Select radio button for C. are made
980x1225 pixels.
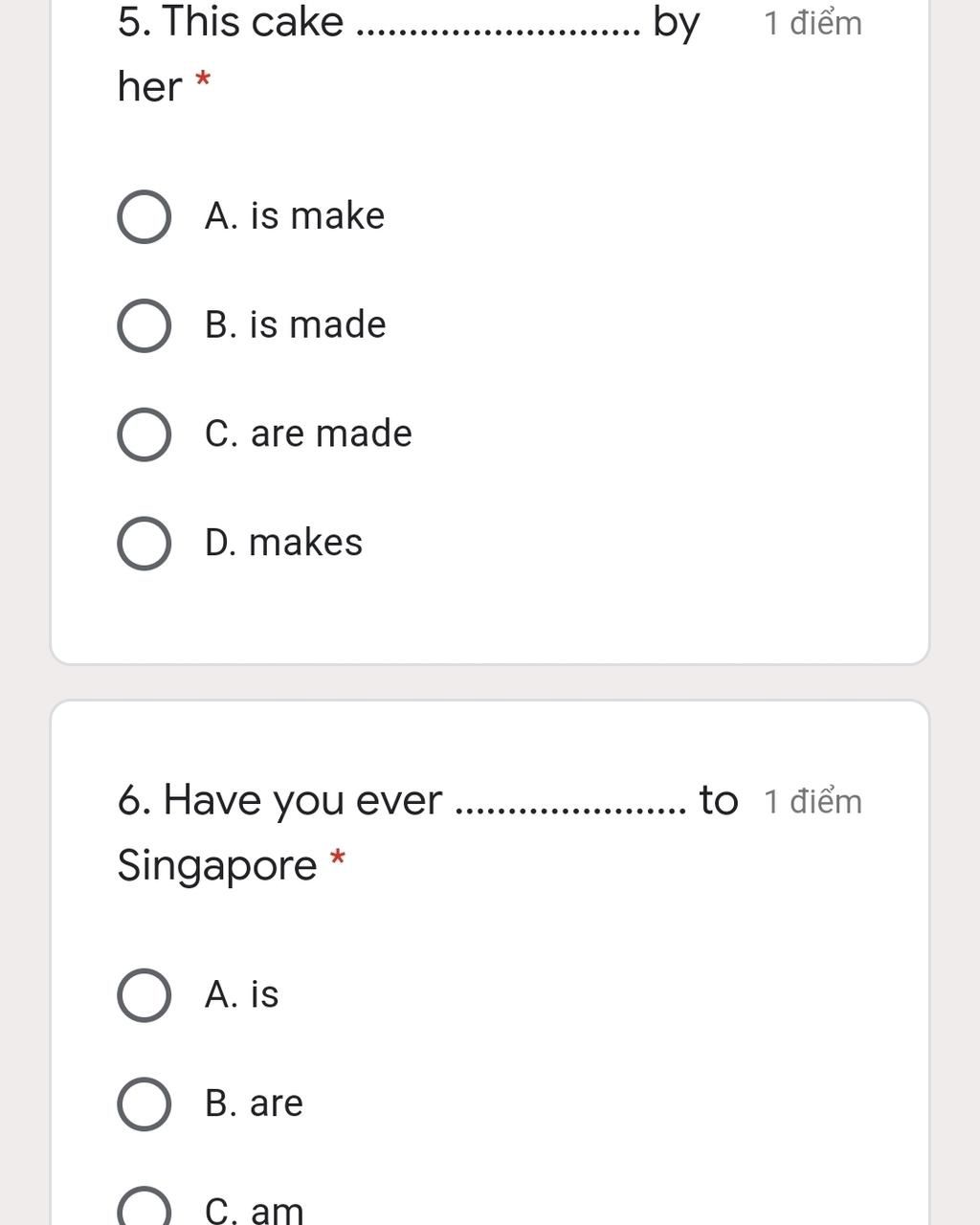click(x=145, y=434)
